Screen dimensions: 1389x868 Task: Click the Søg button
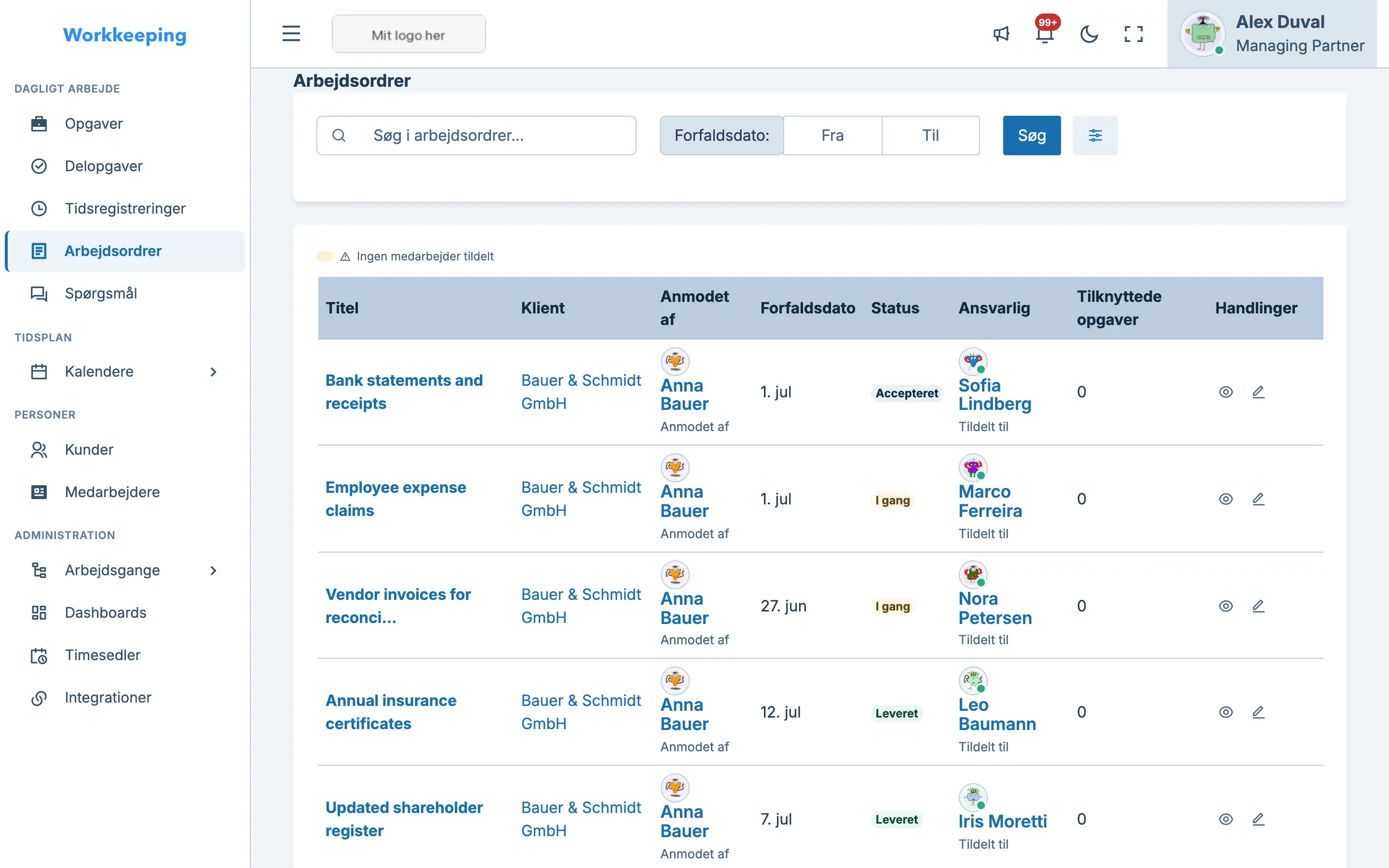click(x=1032, y=136)
